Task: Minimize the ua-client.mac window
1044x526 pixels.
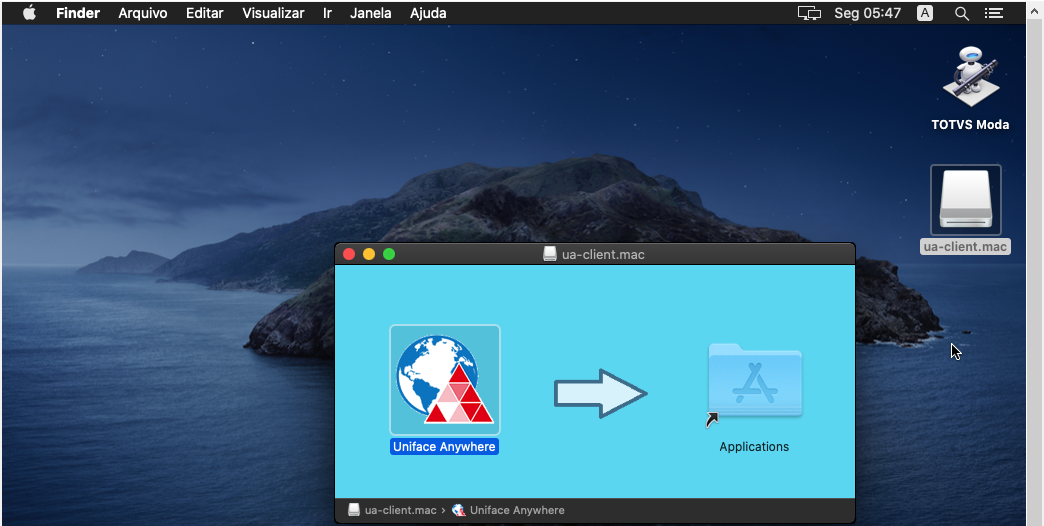Action: (x=369, y=254)
